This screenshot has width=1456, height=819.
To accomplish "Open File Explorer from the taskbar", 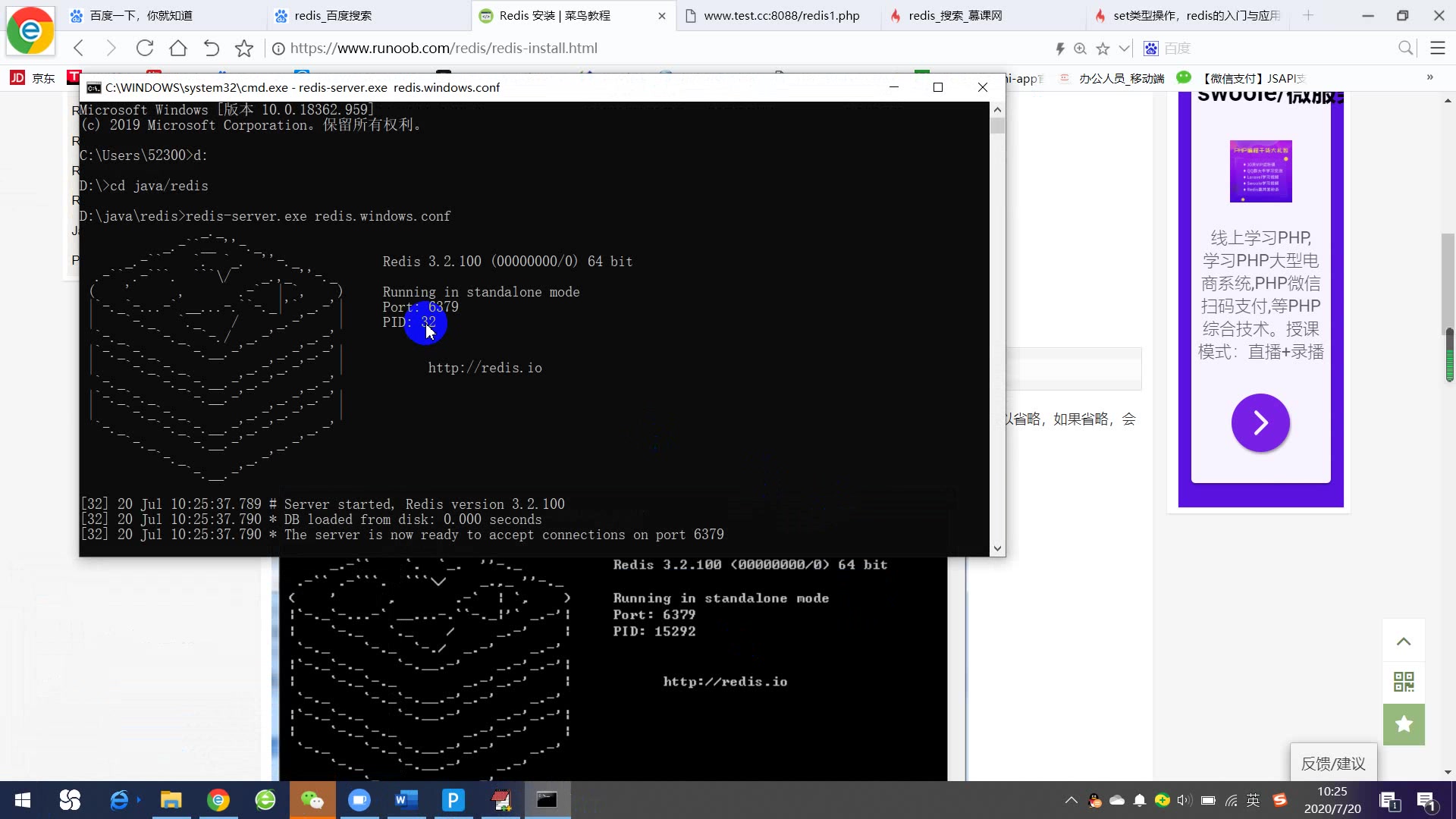I will pyautogui.click(x=171, y=800).
